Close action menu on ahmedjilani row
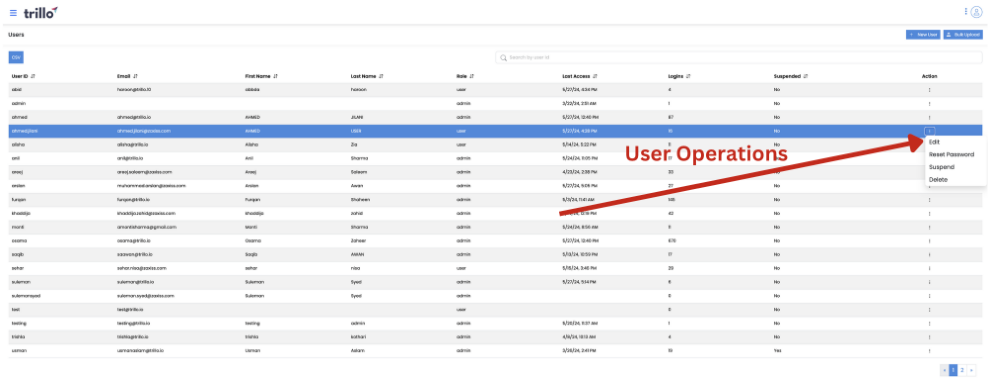 pyautogui.click(x=929, y=131)
